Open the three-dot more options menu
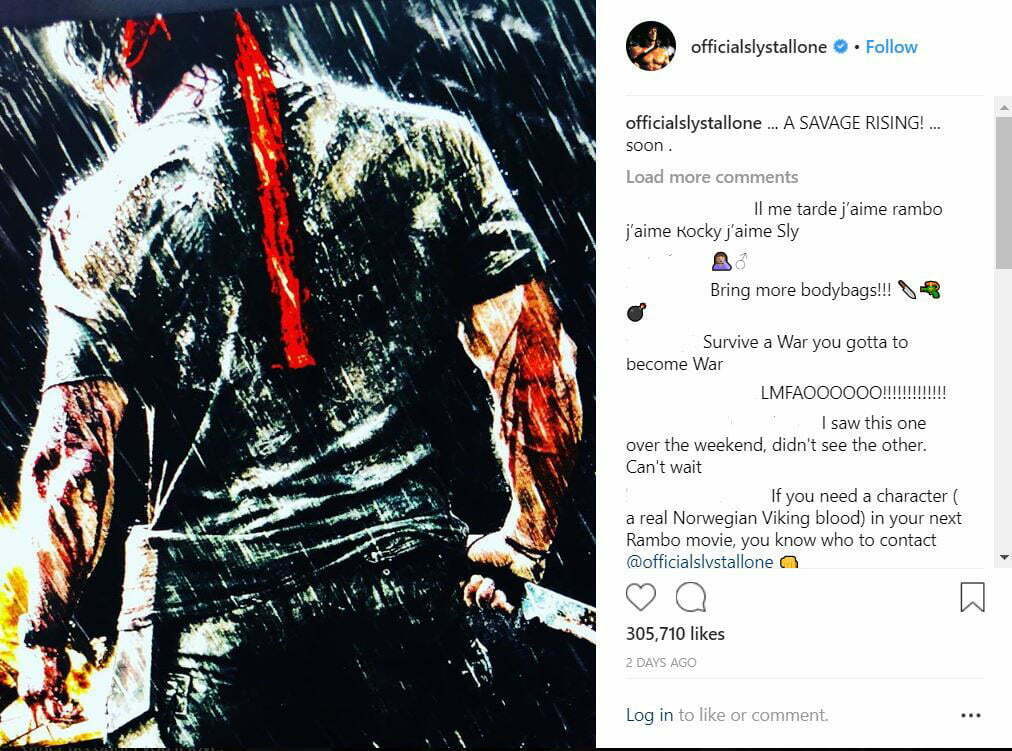 [971, 715]
